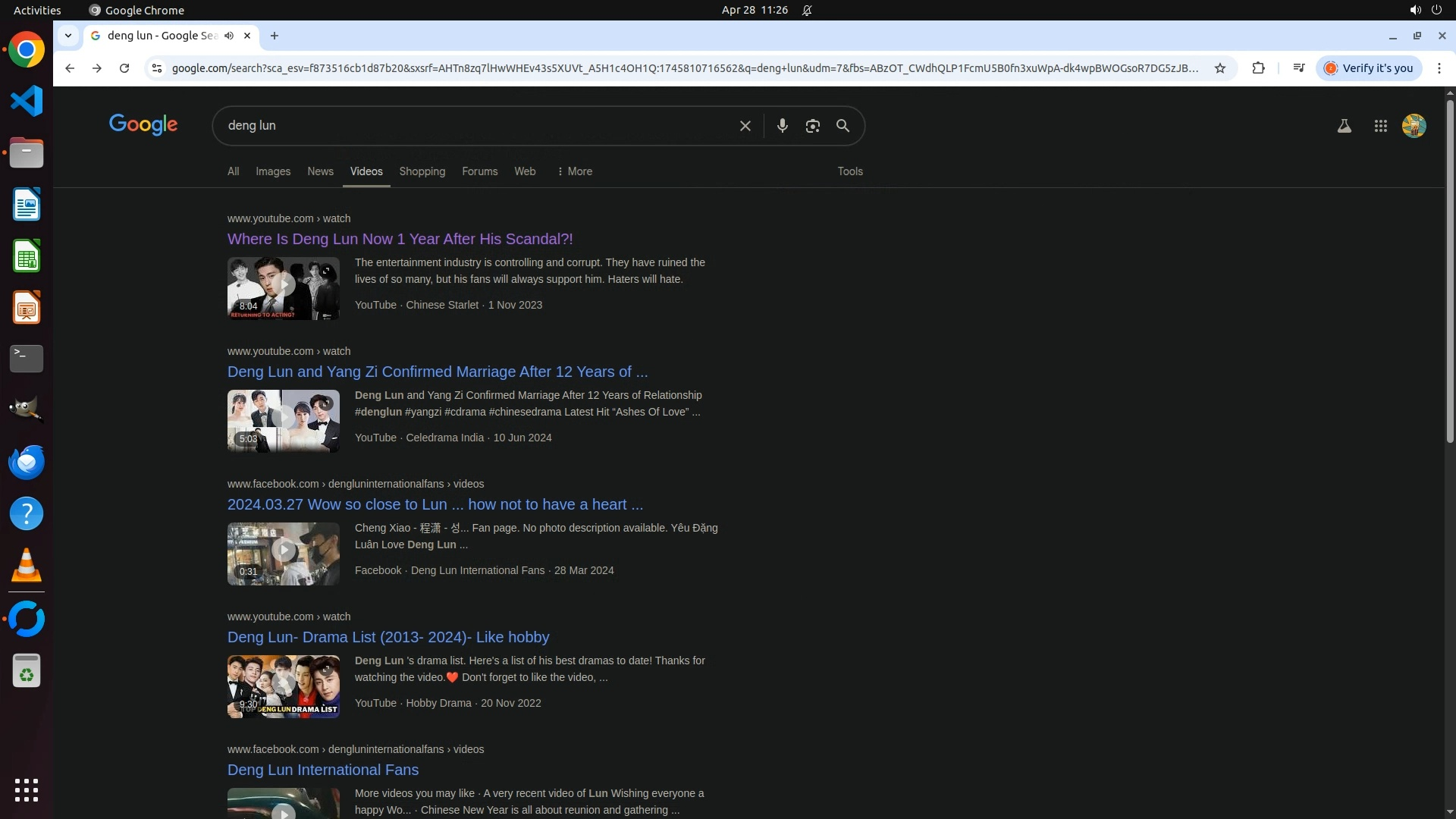
Task: Clear the search box with X icon
Action: point(745,126)
